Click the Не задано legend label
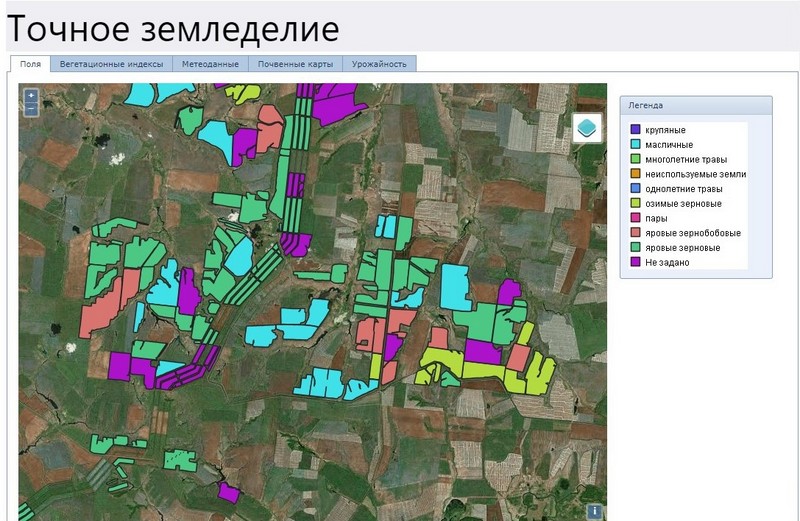800x521 pixels. pos(667,262)
